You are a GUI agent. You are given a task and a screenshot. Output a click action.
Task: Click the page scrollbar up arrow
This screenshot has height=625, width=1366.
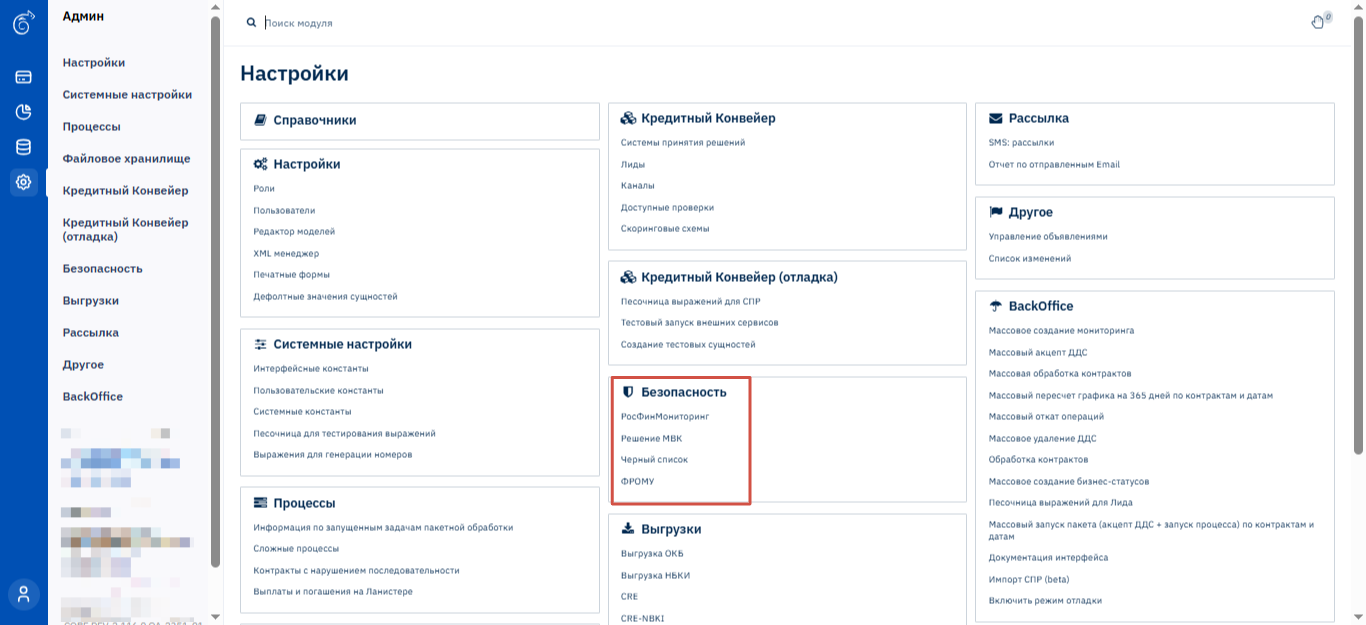pyautogui.click(x=1358, y=7)
